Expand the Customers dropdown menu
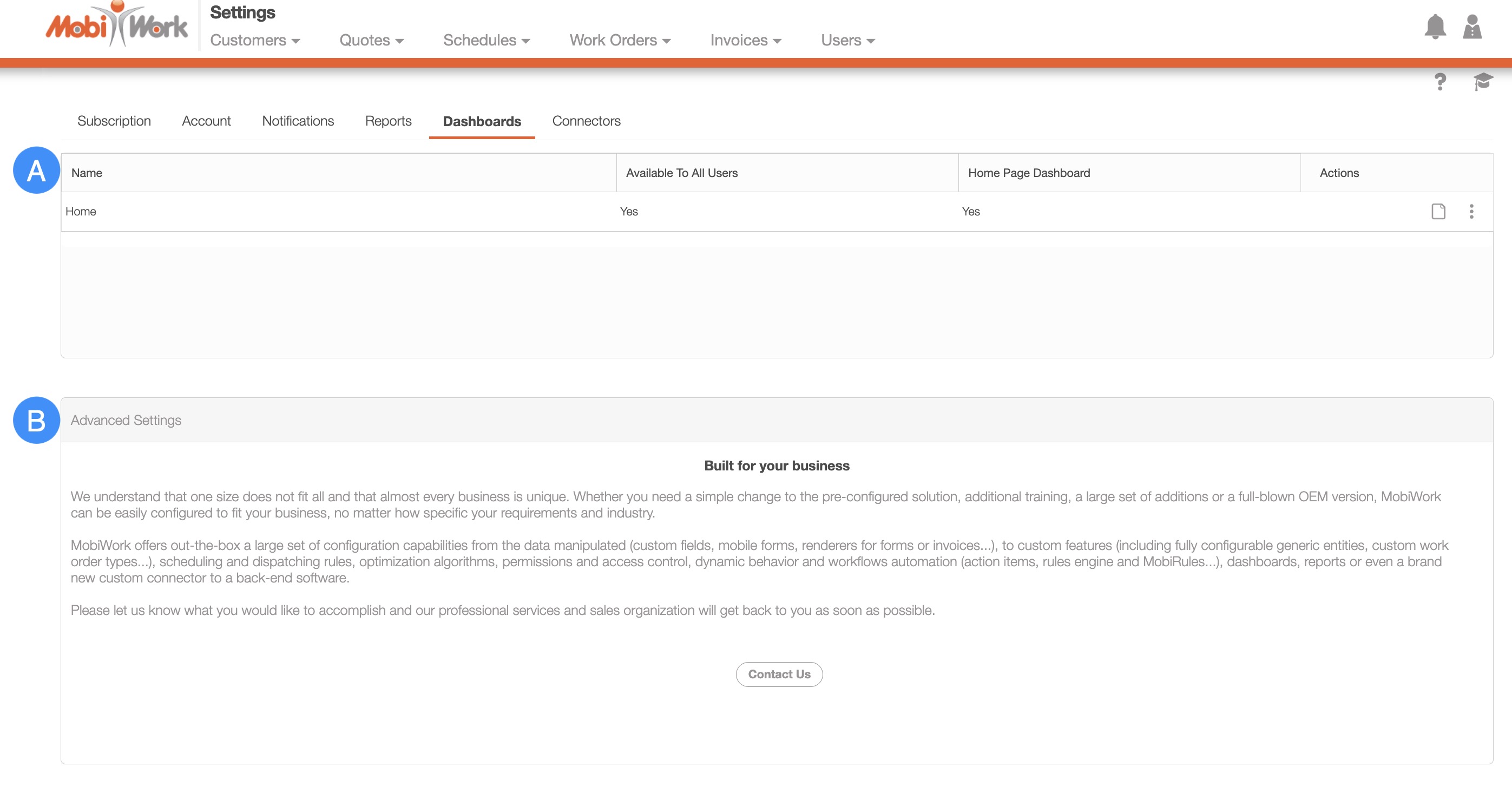 pyautogui.click(x=255, y=41)
